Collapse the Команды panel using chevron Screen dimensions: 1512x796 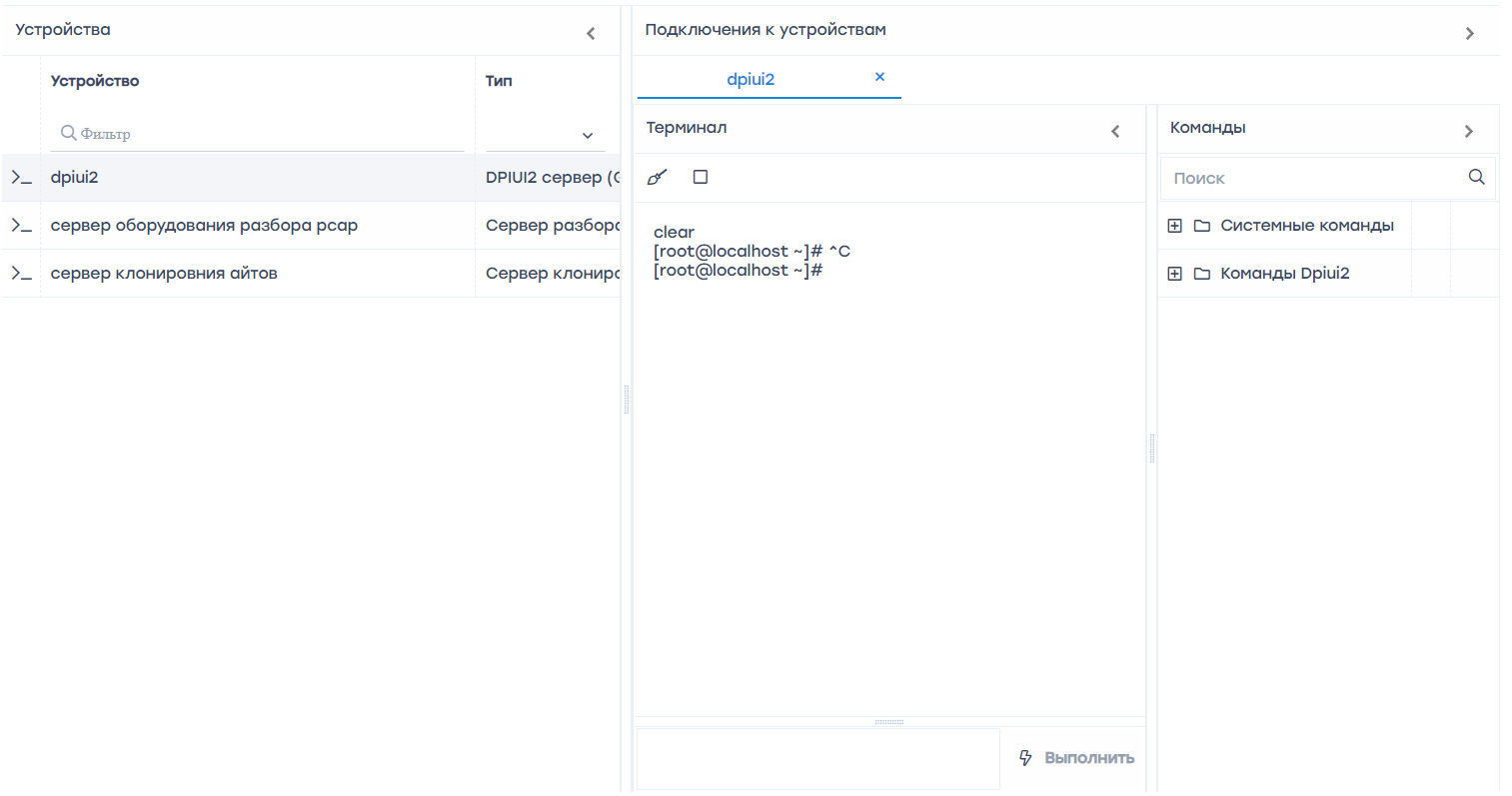[1468, 132]
